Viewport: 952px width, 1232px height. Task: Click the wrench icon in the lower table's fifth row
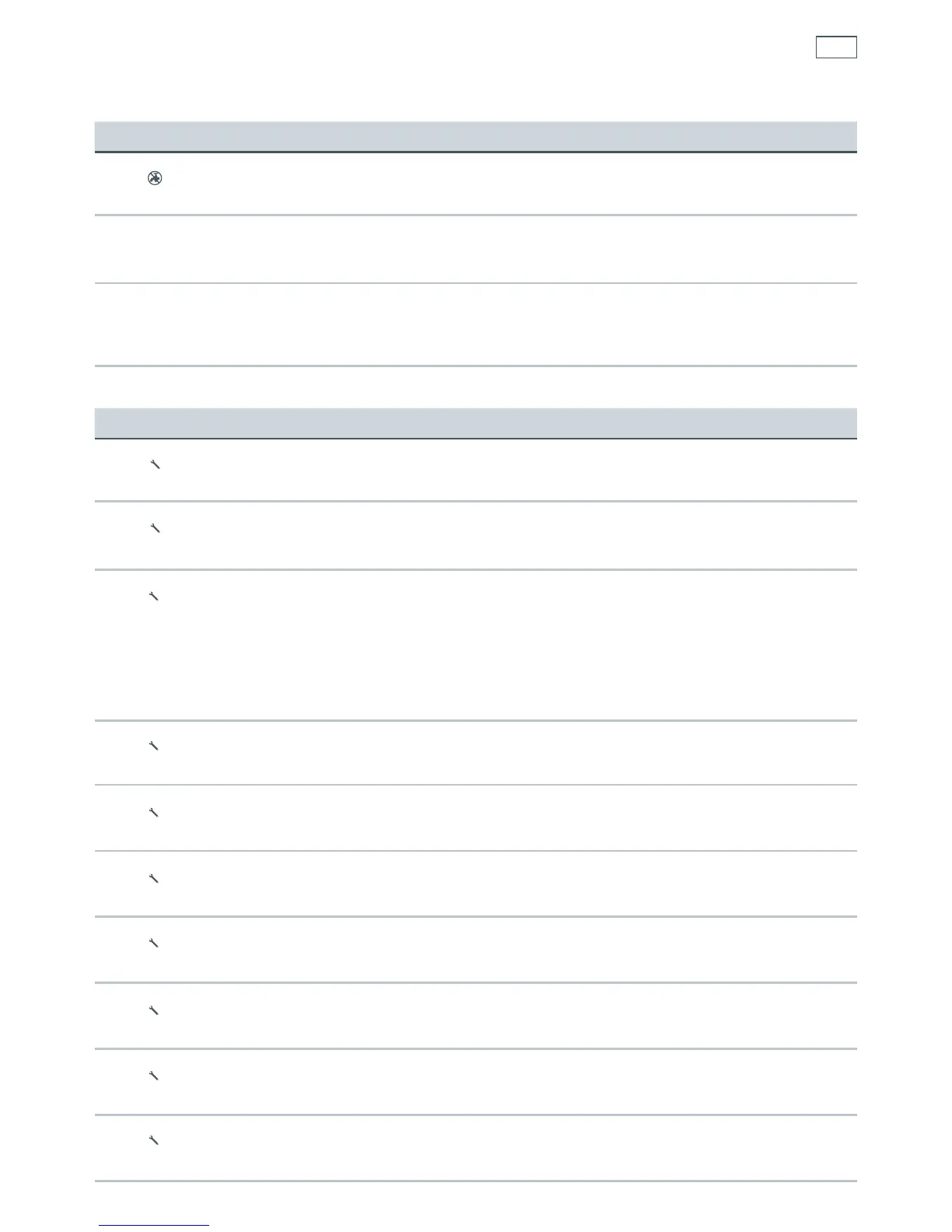[x=154, y=813]
